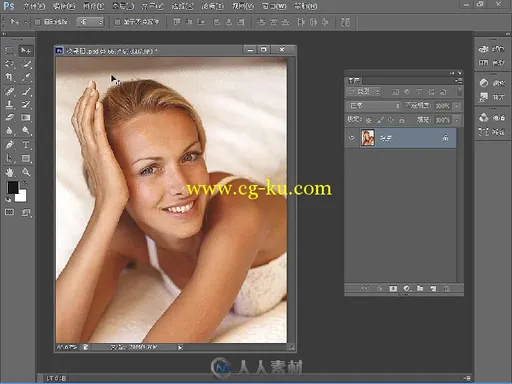Filter for adjustment layers
Screen dimensions: 512x384
[x=407, y=92]
